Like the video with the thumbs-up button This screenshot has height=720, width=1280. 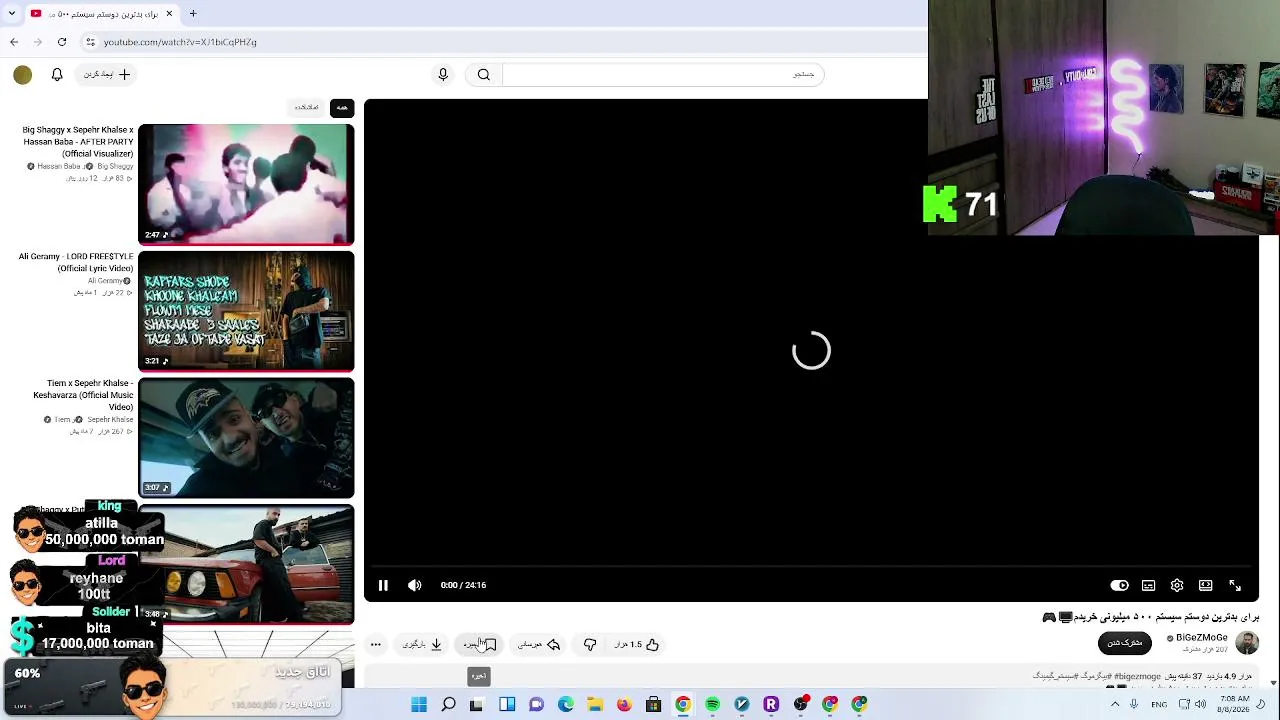[x=637, y=644]
